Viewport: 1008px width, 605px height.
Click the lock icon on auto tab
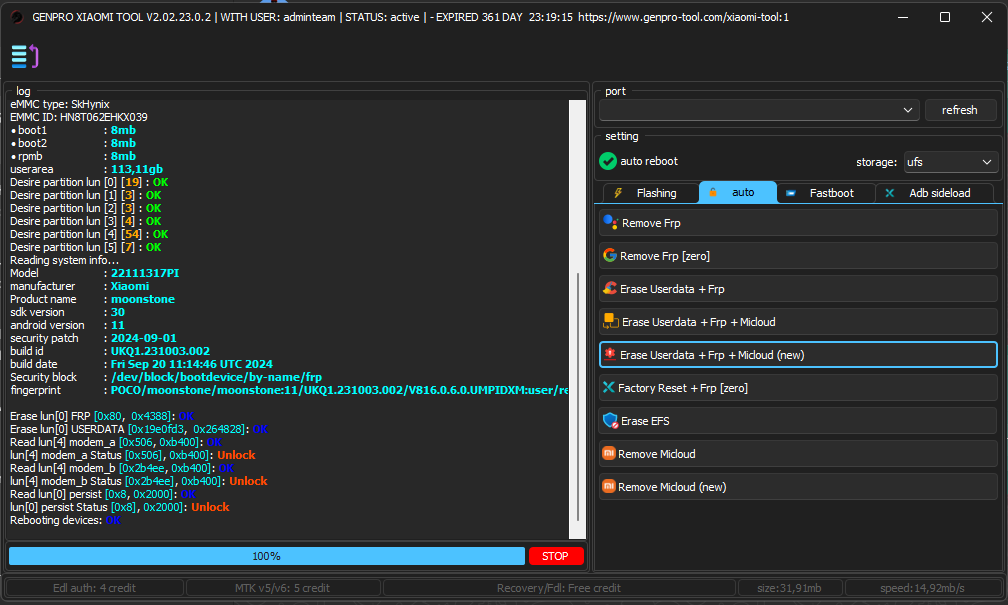(x=713, y=192)
